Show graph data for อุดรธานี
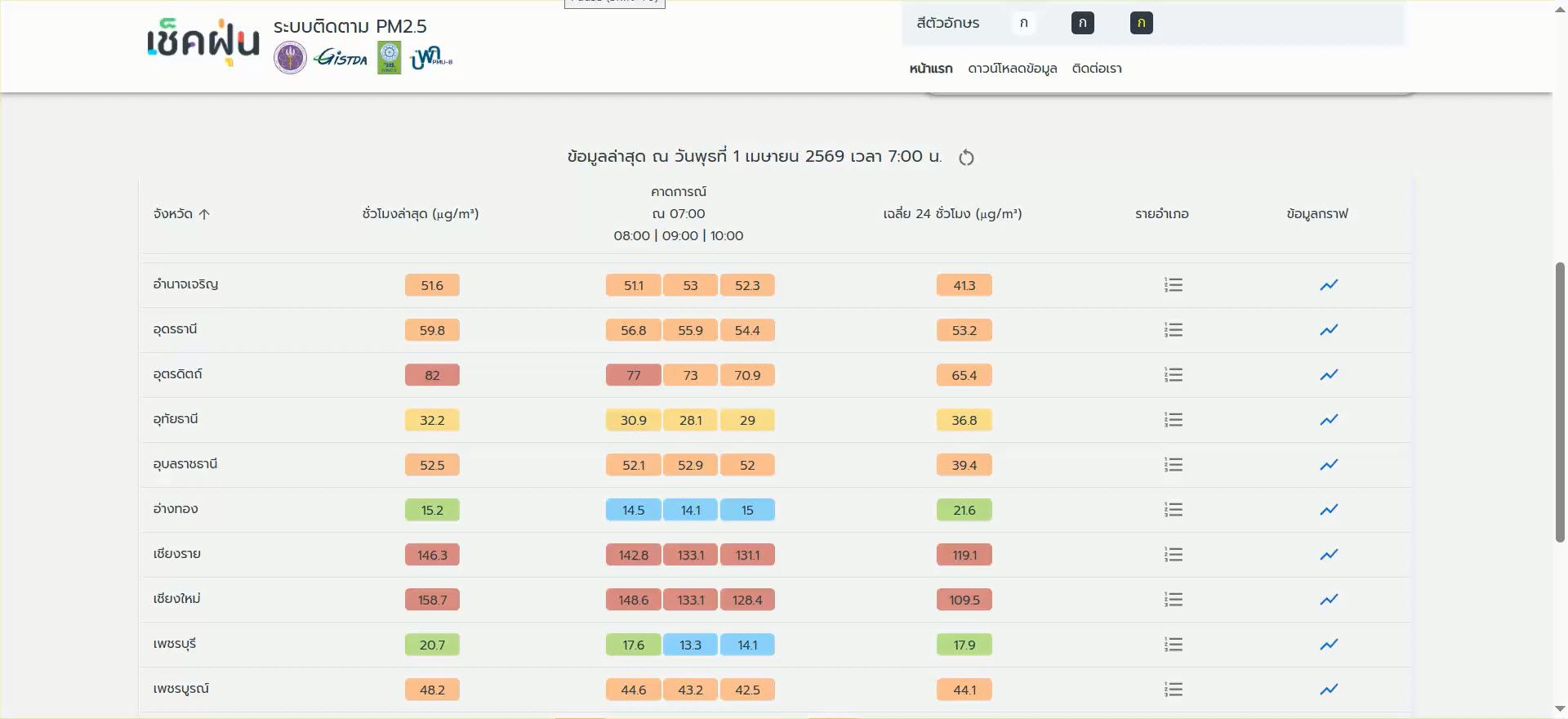 (1329, 330)
